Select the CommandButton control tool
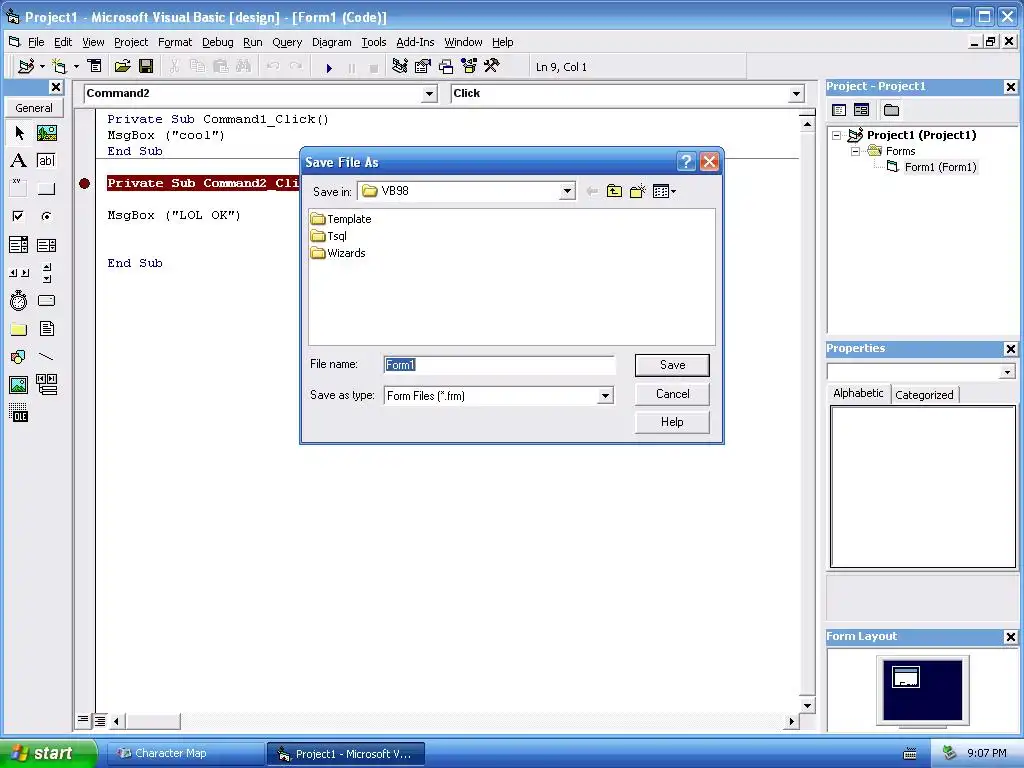 click(46, 189)
